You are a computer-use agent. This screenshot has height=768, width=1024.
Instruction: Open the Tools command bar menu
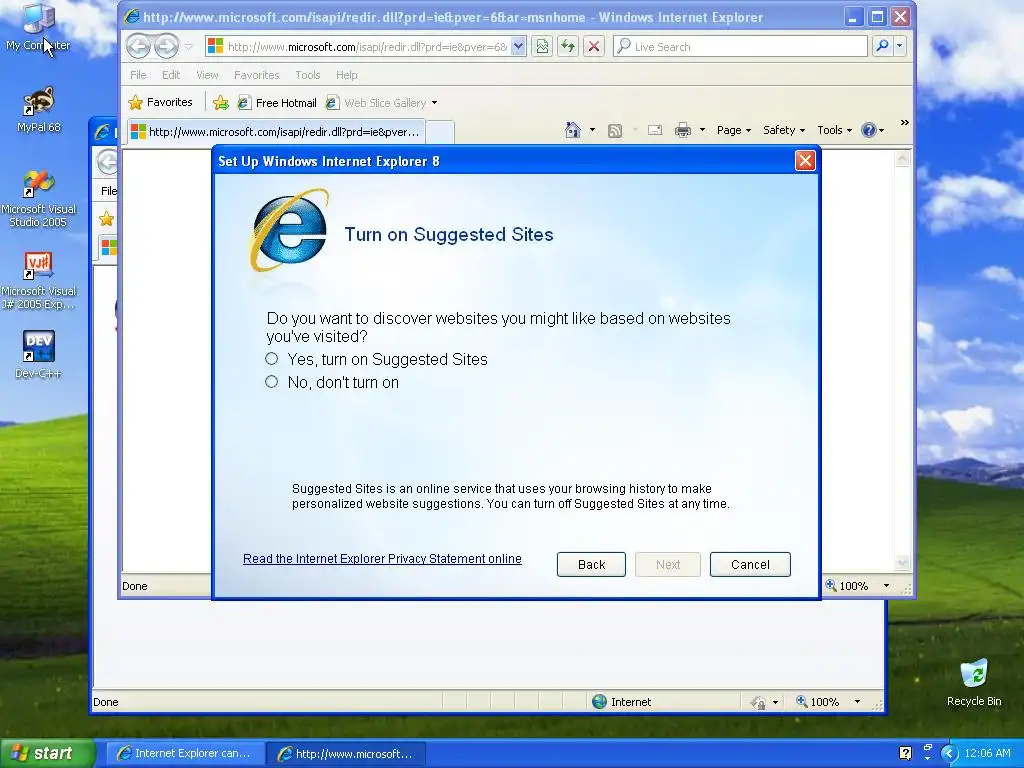coord(834,130)
